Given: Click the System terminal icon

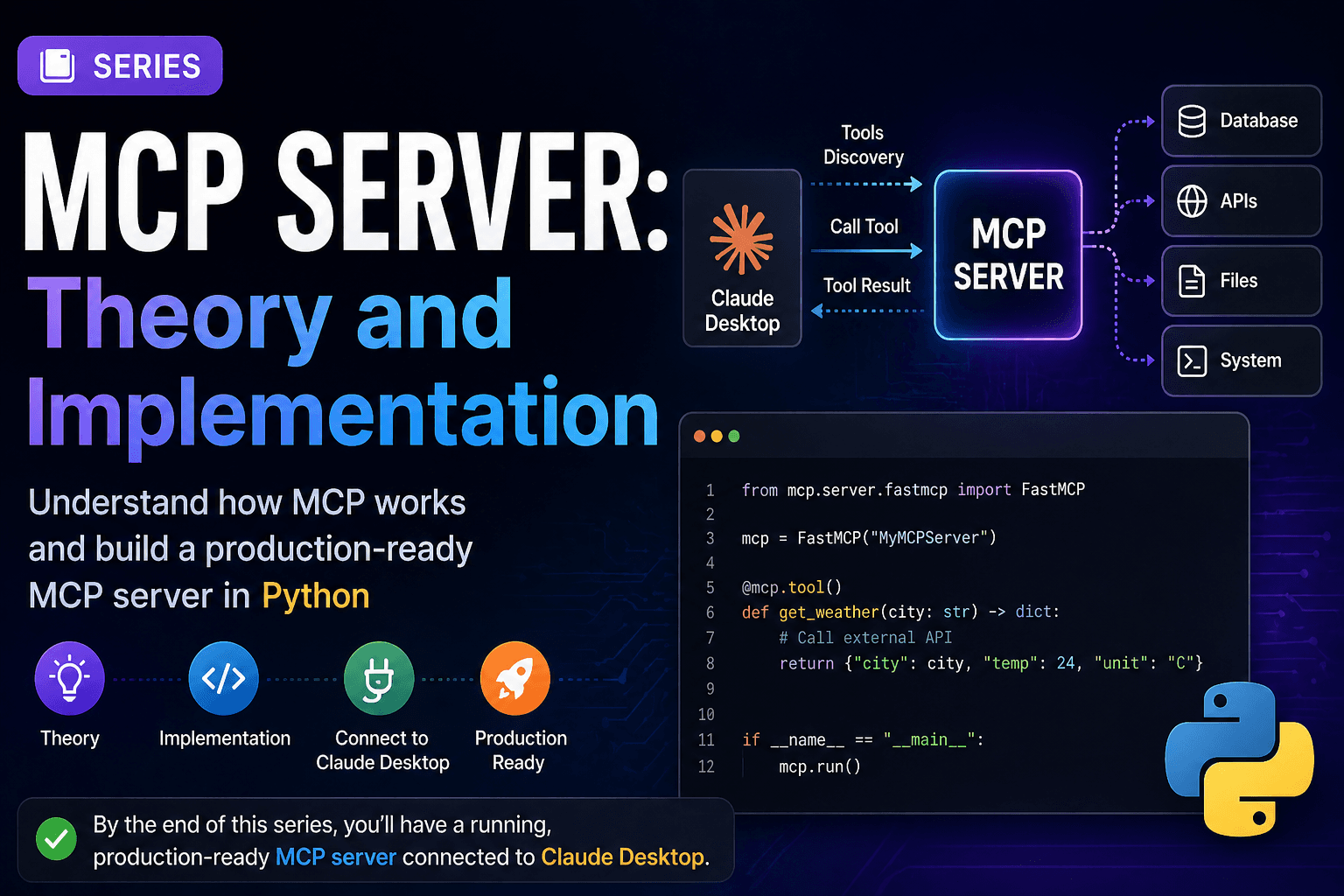Looking at the screenshot, I should click(1192, 360).
